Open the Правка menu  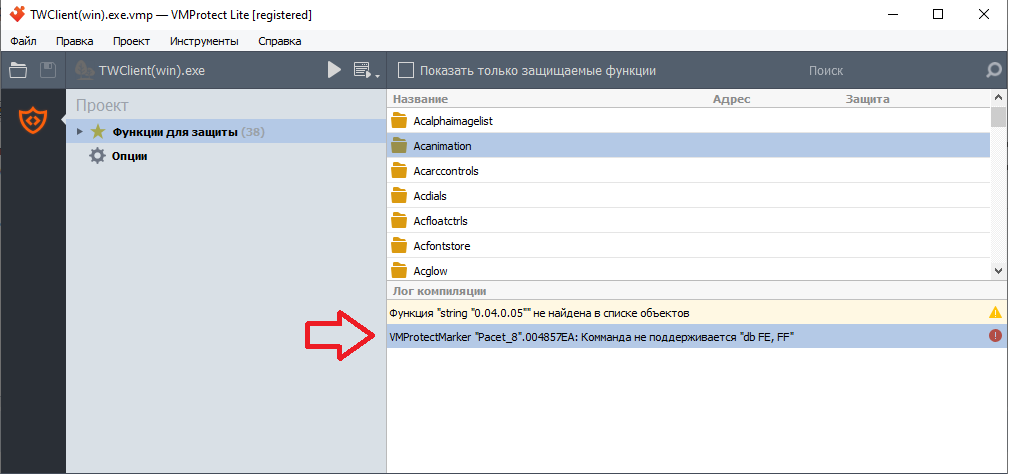(75, 41)
